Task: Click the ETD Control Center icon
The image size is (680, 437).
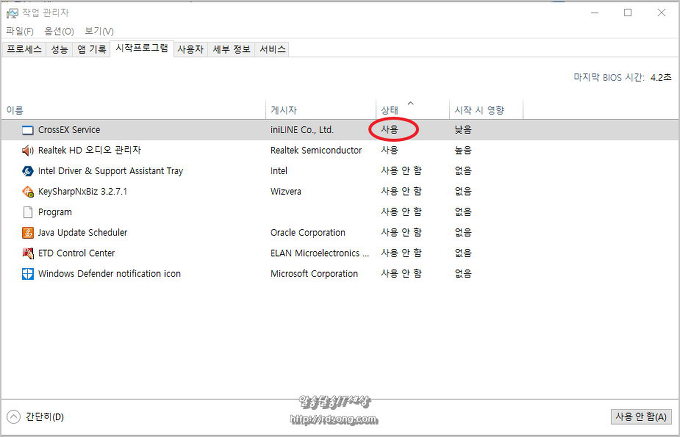Action: tap(28, 253)
